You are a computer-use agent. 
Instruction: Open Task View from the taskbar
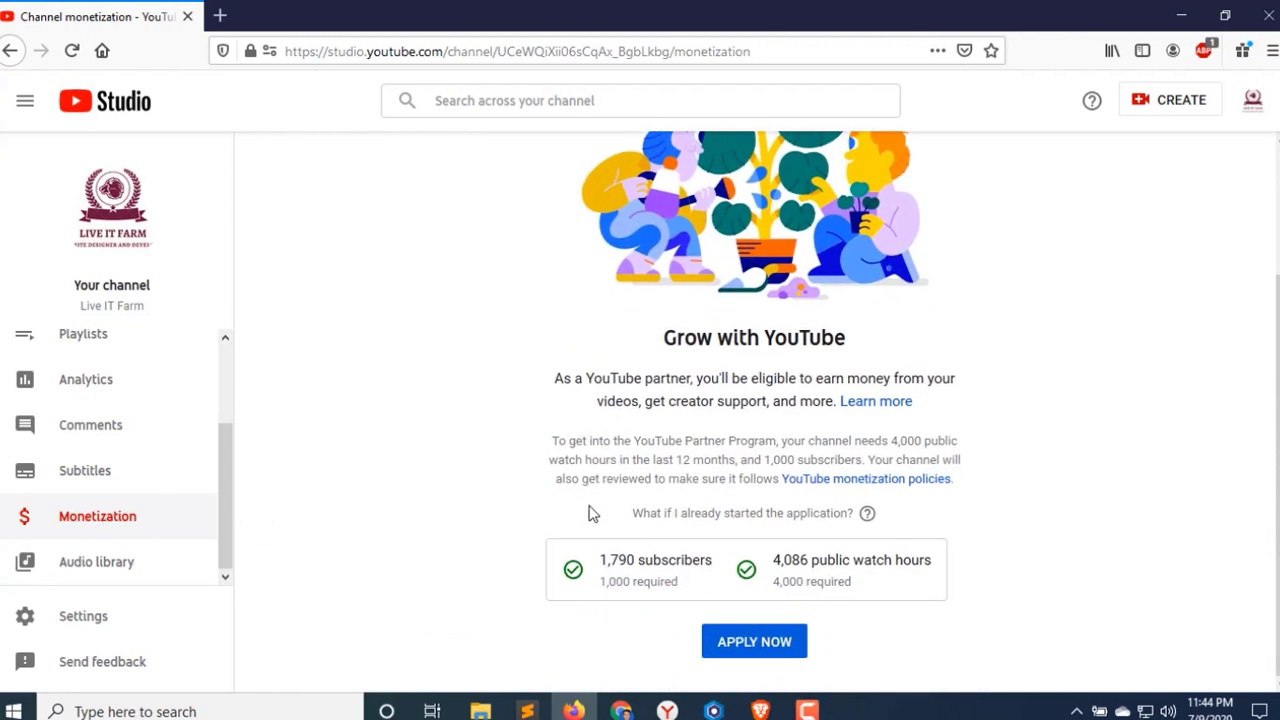[432, 711]
